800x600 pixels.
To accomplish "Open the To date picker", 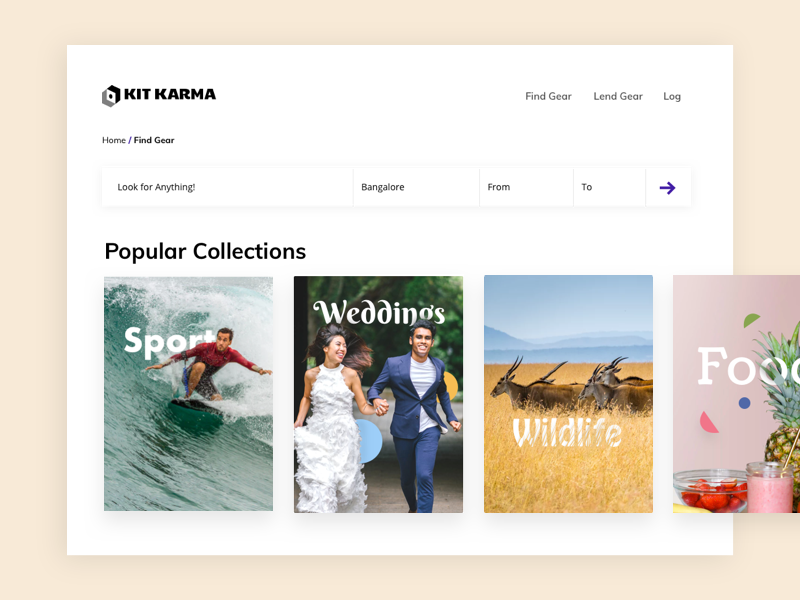I will click(x=610, y=187).
